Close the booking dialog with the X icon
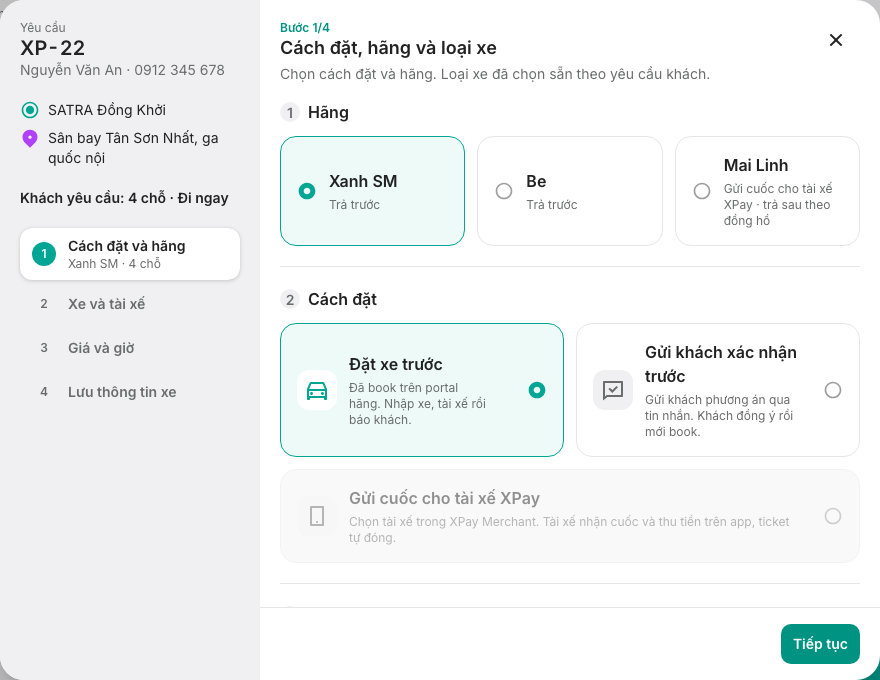The height and width of the screenshot is (680, 880). click(x=836, y=40)
